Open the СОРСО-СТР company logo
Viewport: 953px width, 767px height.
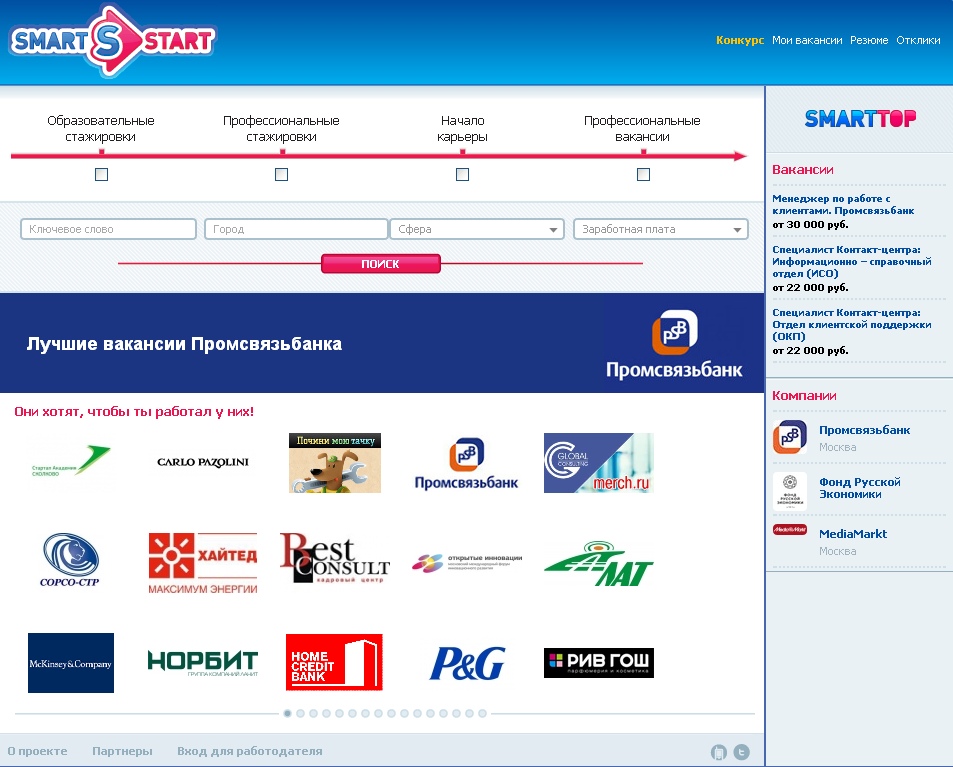(71, 560)
